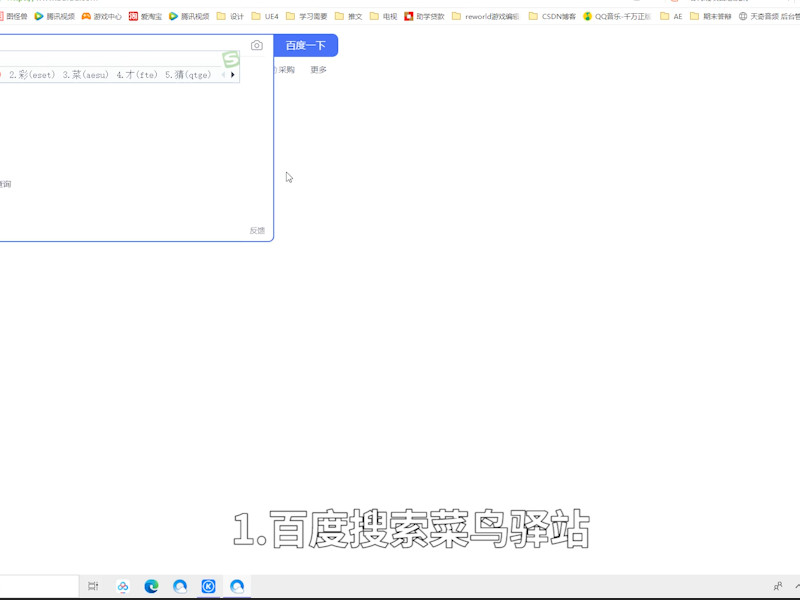Select IME candidate 5.猜(qtge)
This screenshot has height=600, width=800.
(x=188, y=75)
